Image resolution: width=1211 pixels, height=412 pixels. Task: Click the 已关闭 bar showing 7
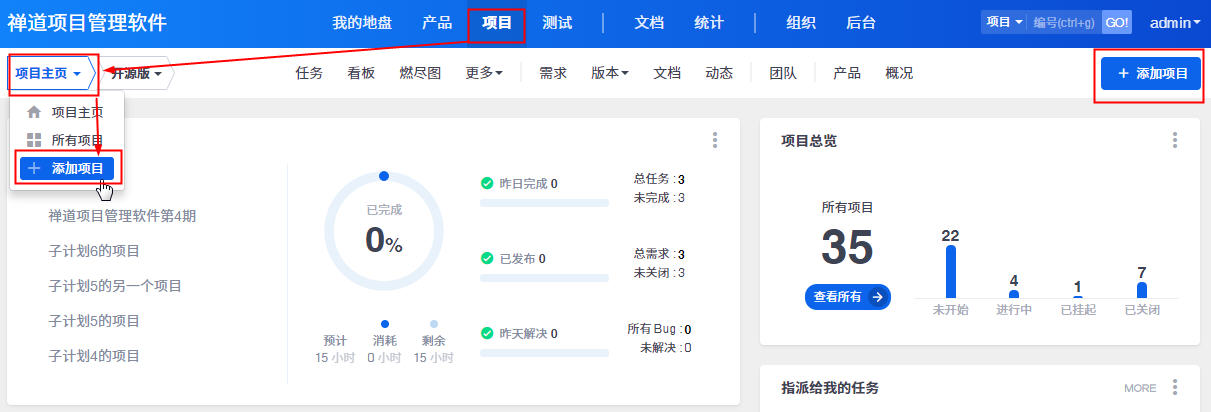pyautogui.click(x=1142, y=290)
